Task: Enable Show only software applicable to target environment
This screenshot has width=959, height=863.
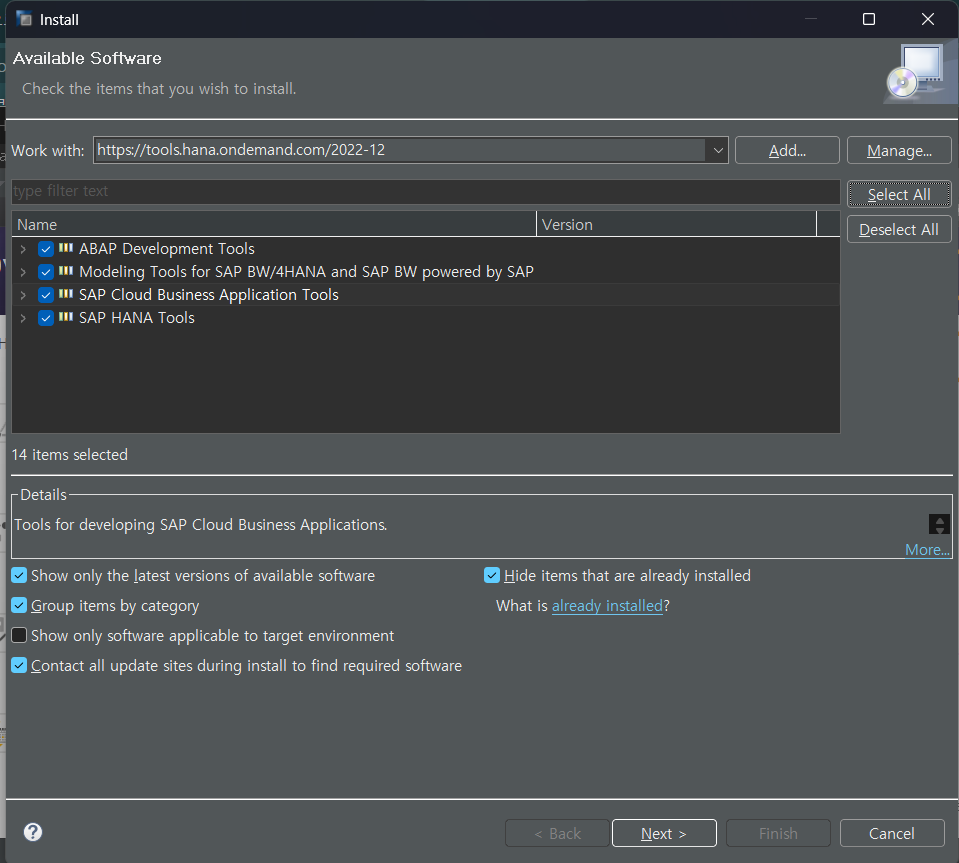Action: 20,635
